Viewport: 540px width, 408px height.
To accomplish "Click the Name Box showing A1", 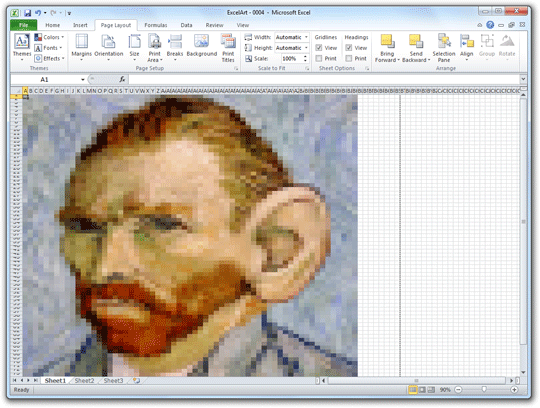I will (x=45, y=80).
